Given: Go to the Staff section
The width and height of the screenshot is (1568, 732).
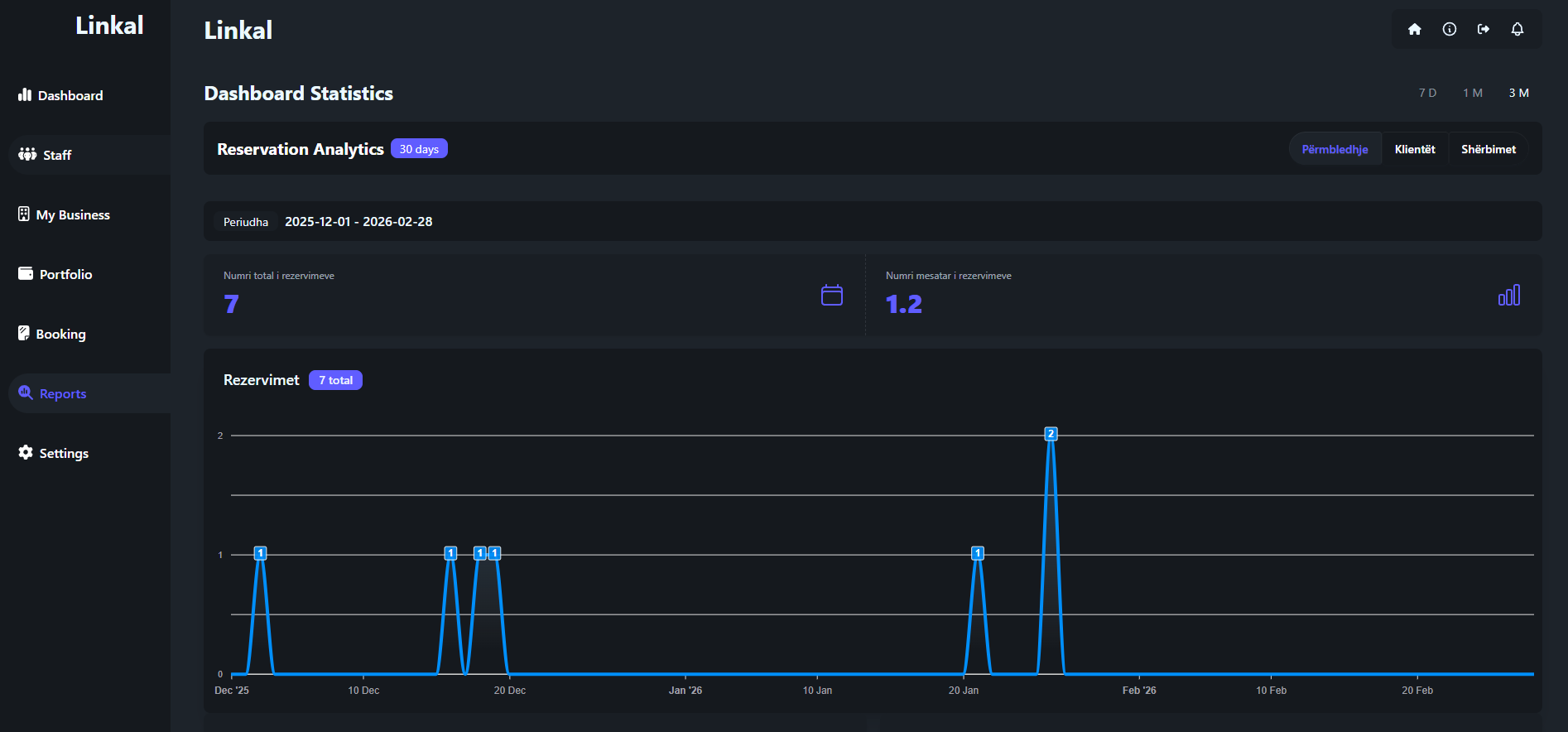Looking at the screenshot, I should click(x=46, y=155).
